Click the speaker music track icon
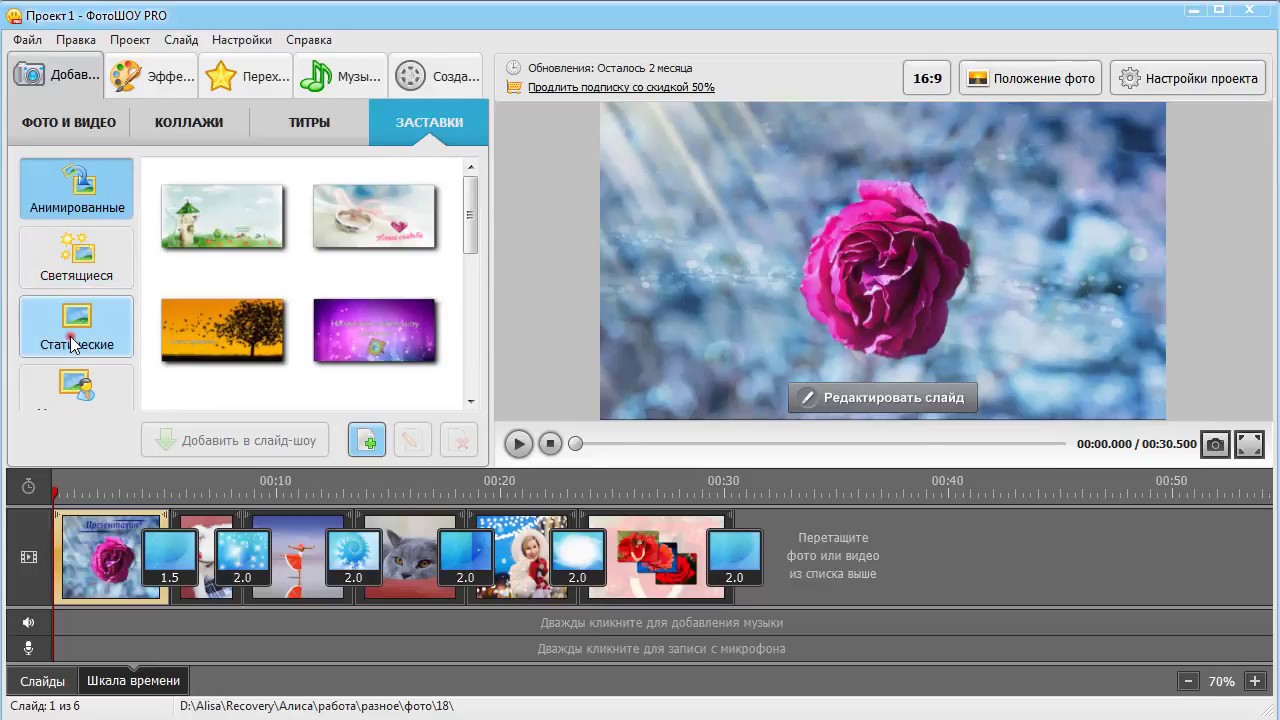The image size is (1280, 720). click(29, 622)
